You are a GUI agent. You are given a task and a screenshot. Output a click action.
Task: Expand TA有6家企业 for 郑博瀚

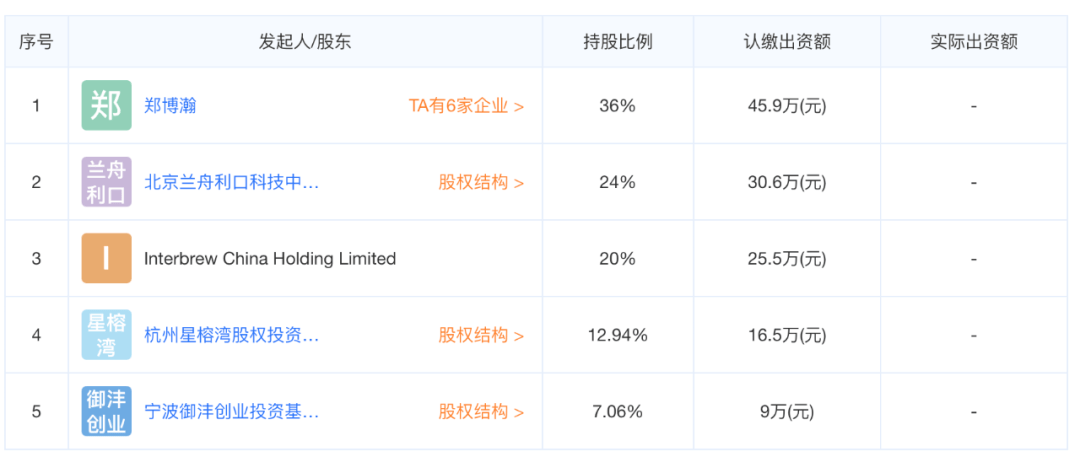coord(466,106)
